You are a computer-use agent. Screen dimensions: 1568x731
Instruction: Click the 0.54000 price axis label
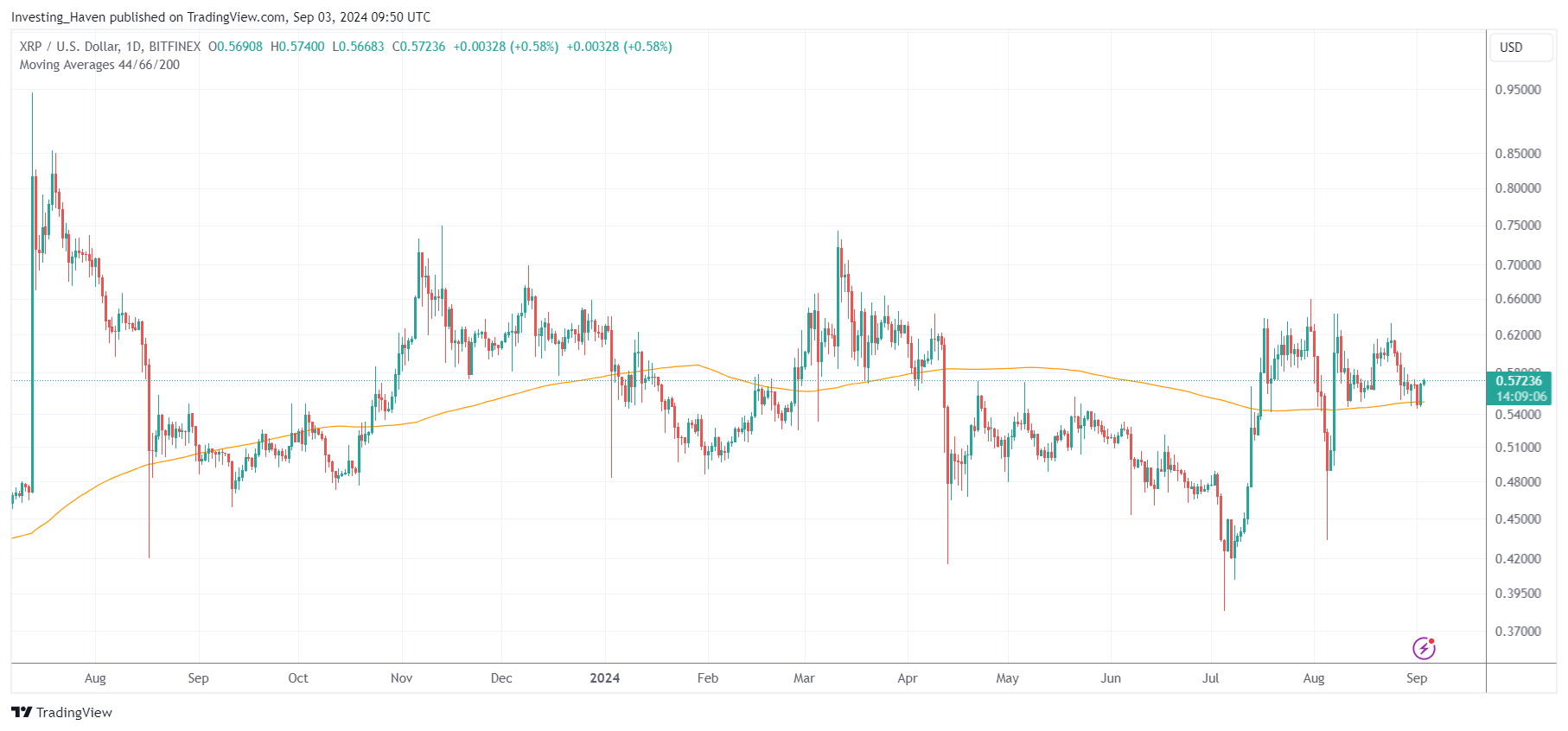1518,415
